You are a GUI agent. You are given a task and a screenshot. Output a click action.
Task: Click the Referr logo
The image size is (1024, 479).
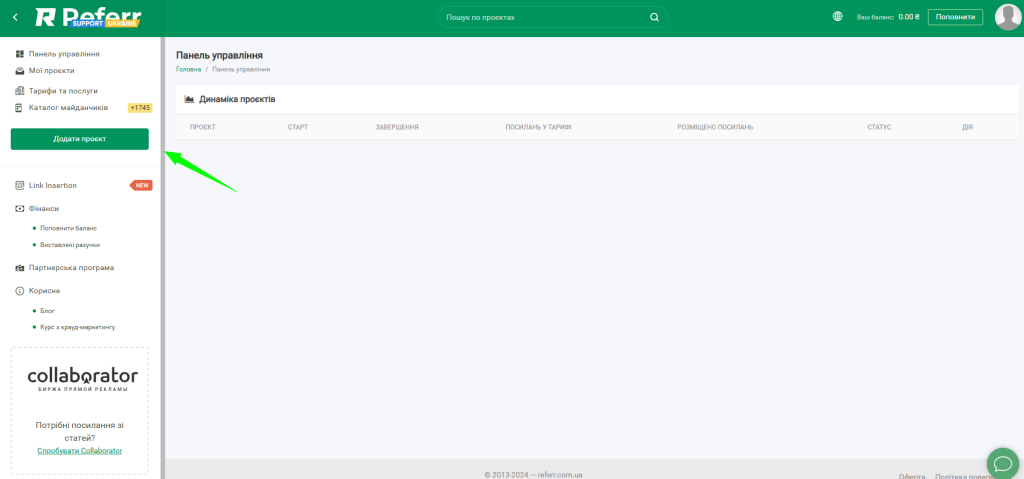coord(88,17)
